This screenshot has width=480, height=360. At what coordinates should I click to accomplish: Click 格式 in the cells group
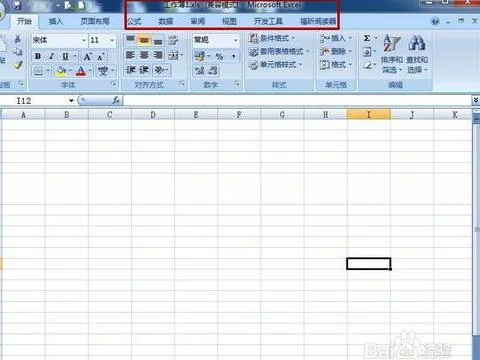336,64
